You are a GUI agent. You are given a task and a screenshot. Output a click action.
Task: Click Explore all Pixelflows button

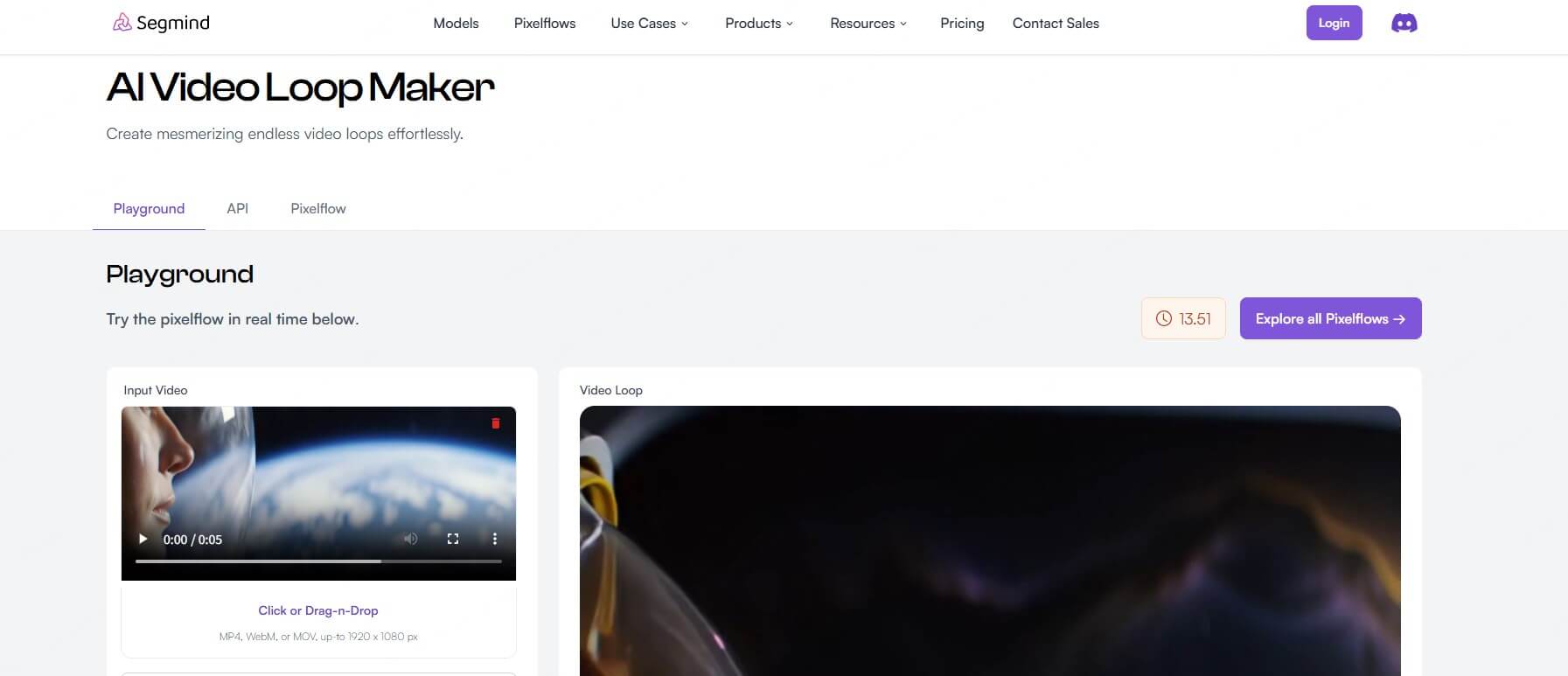(x=1330, y=318)
